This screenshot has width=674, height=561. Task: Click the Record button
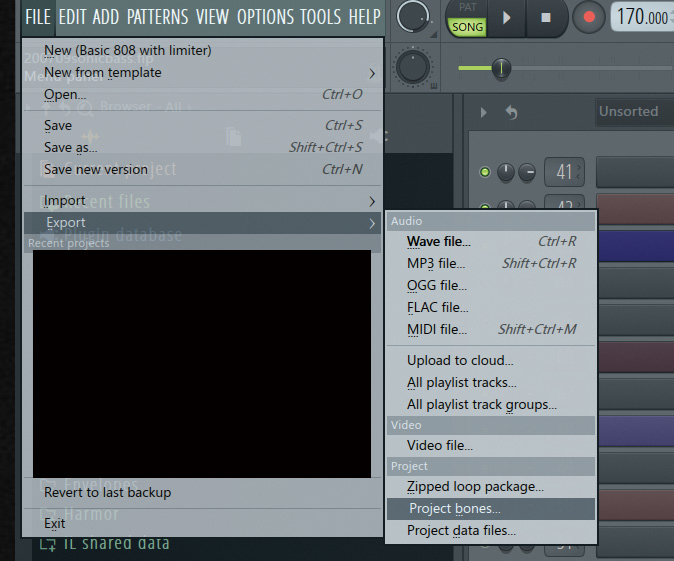(x=589, y=17)
